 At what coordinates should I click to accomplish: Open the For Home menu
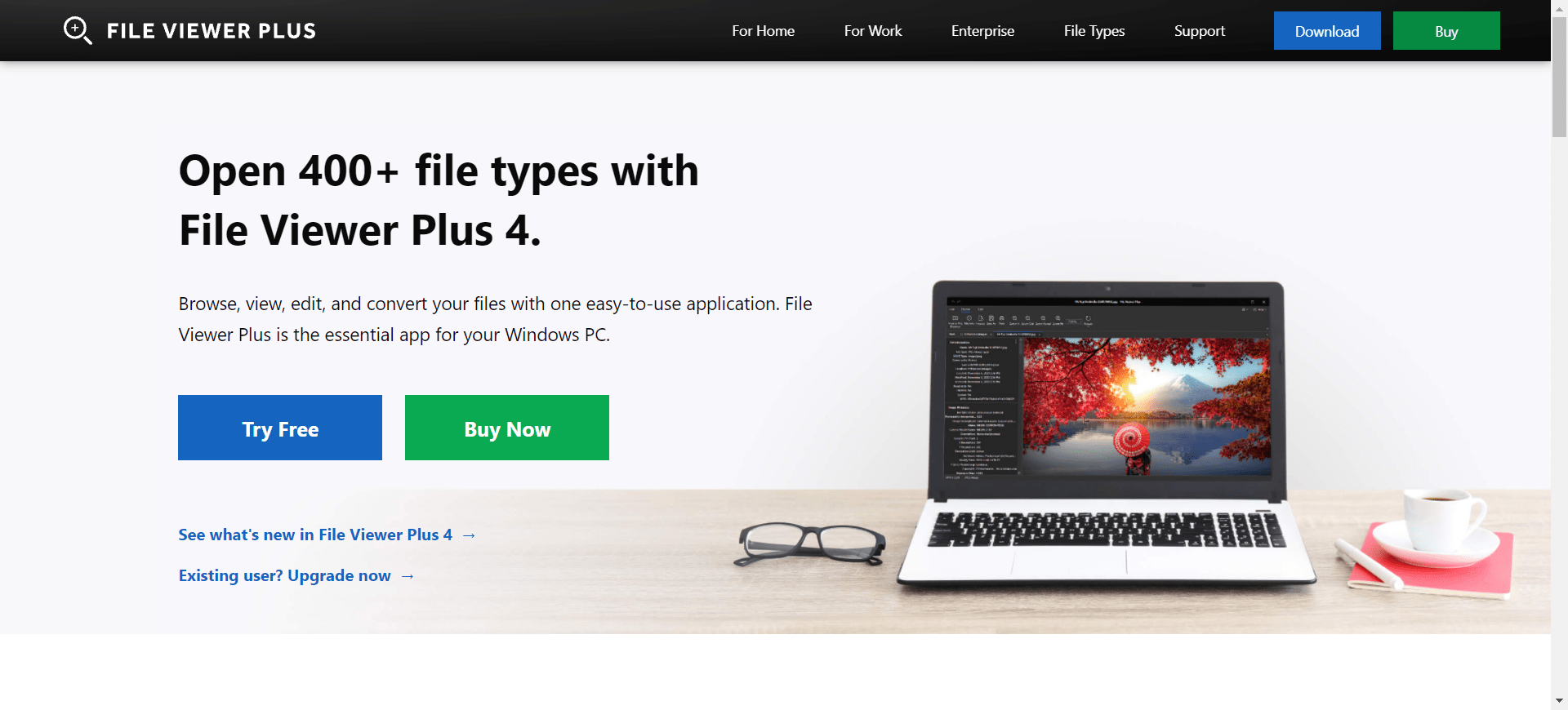tap(763, 31)
